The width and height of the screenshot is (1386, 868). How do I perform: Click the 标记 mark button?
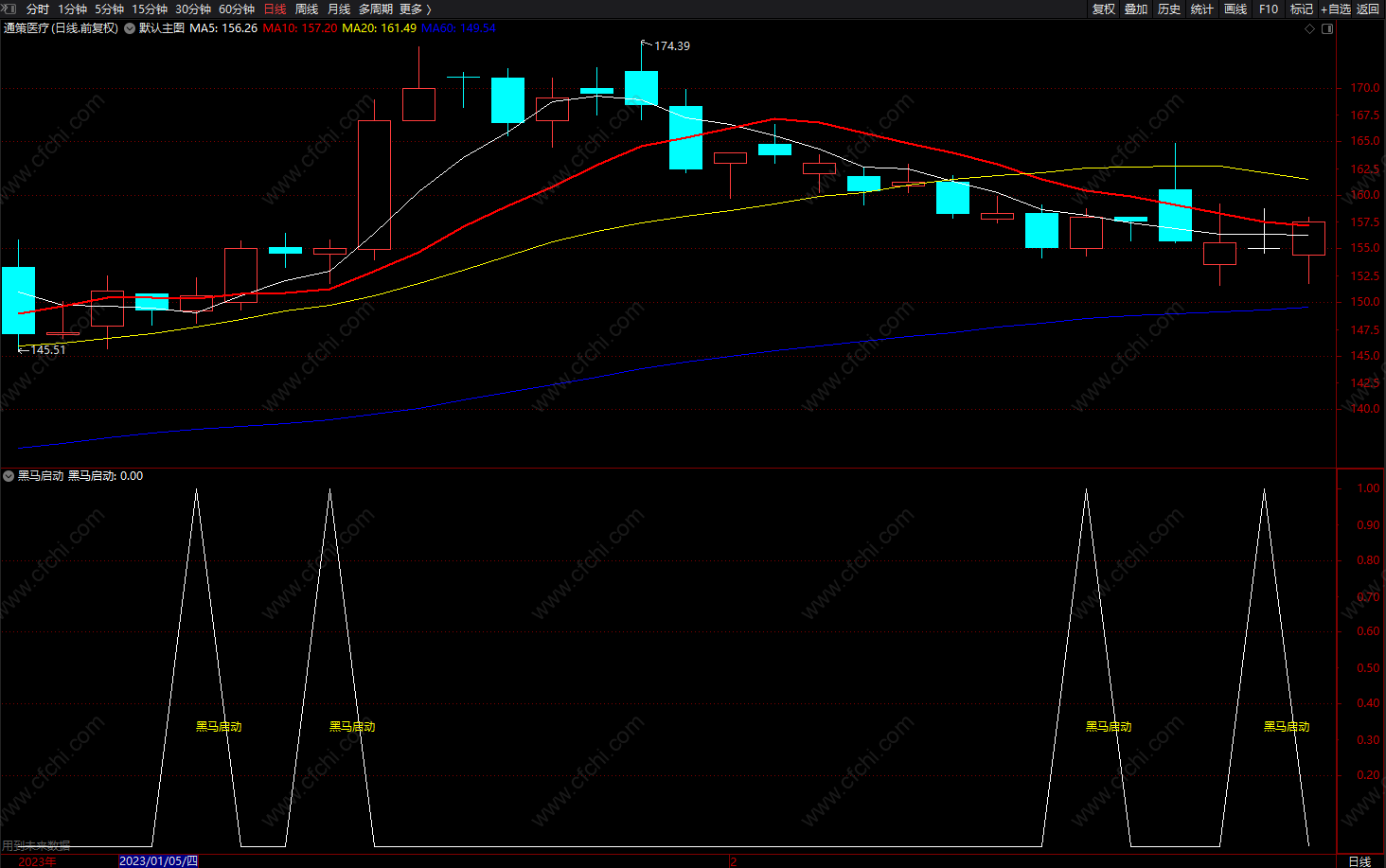point(1302,9)
